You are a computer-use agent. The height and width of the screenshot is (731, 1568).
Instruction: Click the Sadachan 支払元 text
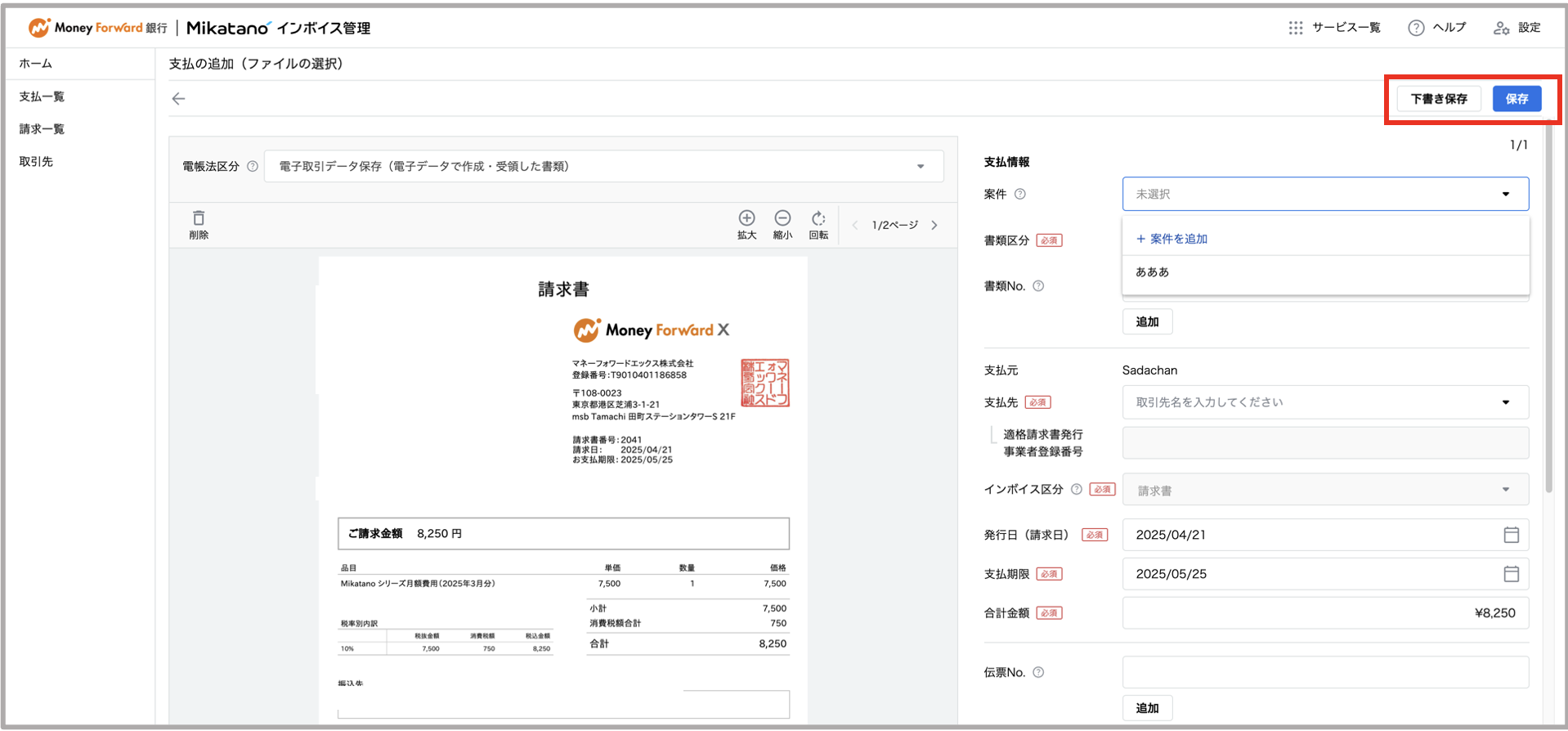[x=1149, y=370]
